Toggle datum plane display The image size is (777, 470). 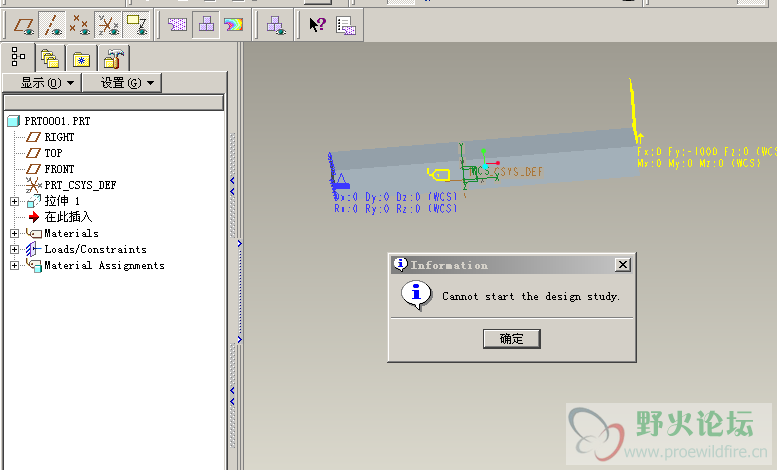(24, 25)
